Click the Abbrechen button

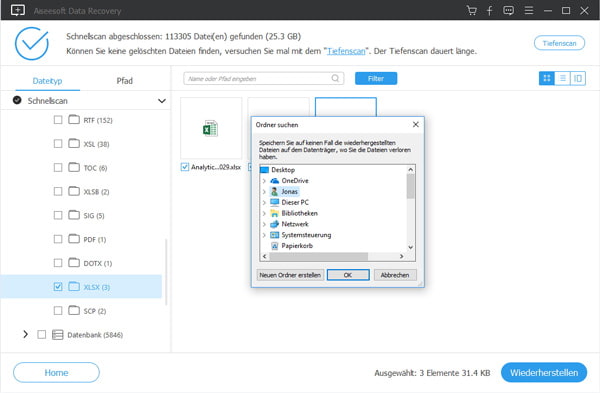click(x=395, y=275)
